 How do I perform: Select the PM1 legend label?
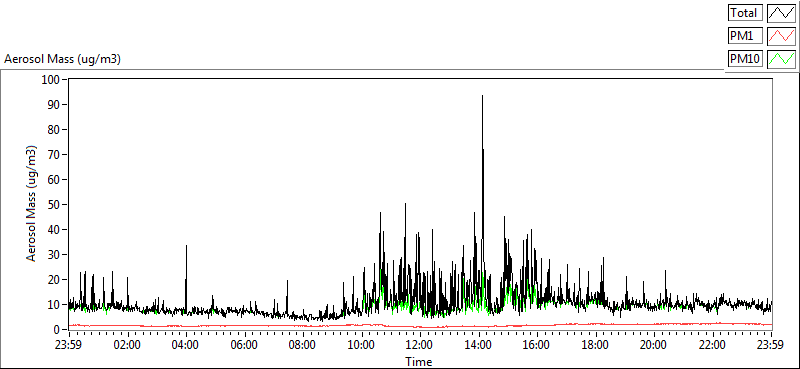(x=745, y=36)
